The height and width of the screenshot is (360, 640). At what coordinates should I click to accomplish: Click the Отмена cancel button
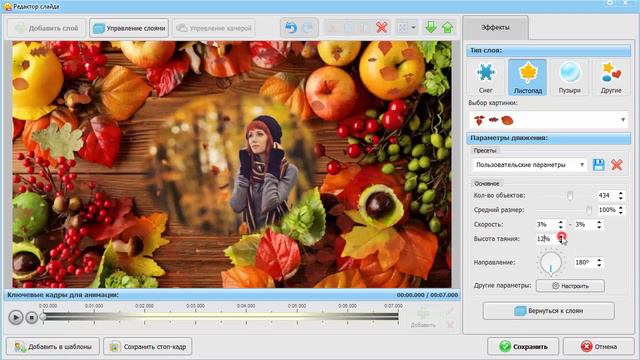(x=598, y=347)
